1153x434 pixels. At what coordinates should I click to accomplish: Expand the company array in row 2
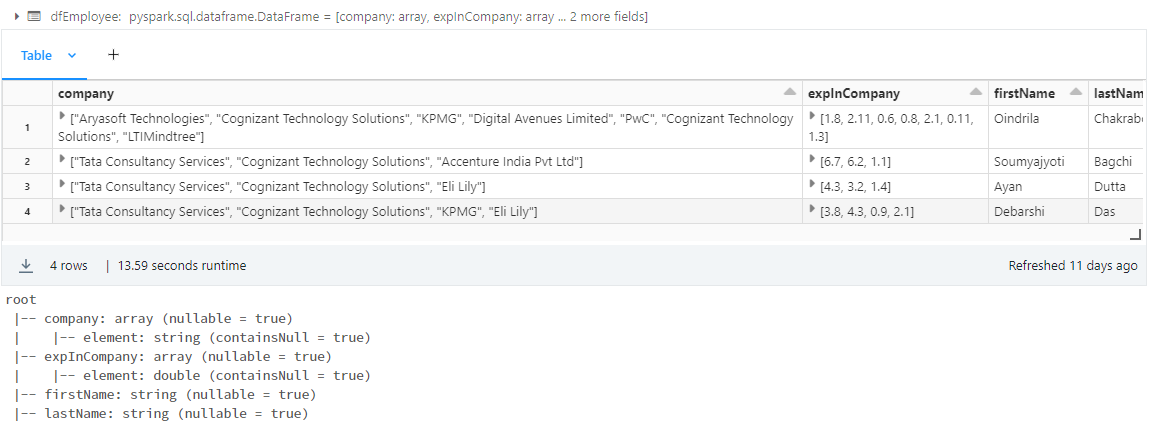(63, 160)
